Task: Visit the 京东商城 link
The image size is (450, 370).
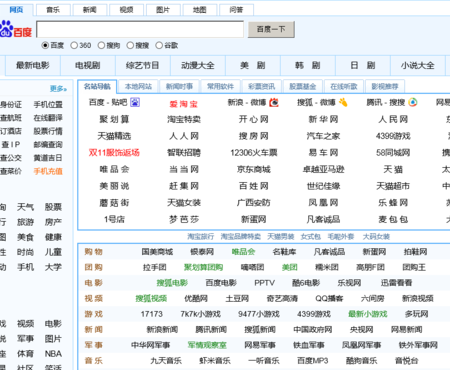Action: coord(254,169)
